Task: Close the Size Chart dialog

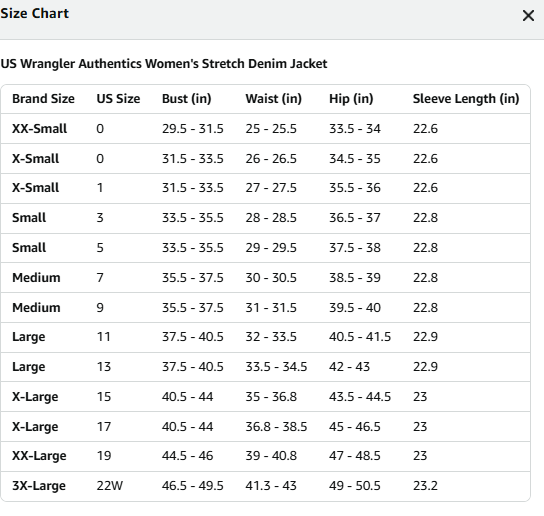Action: 528,16
